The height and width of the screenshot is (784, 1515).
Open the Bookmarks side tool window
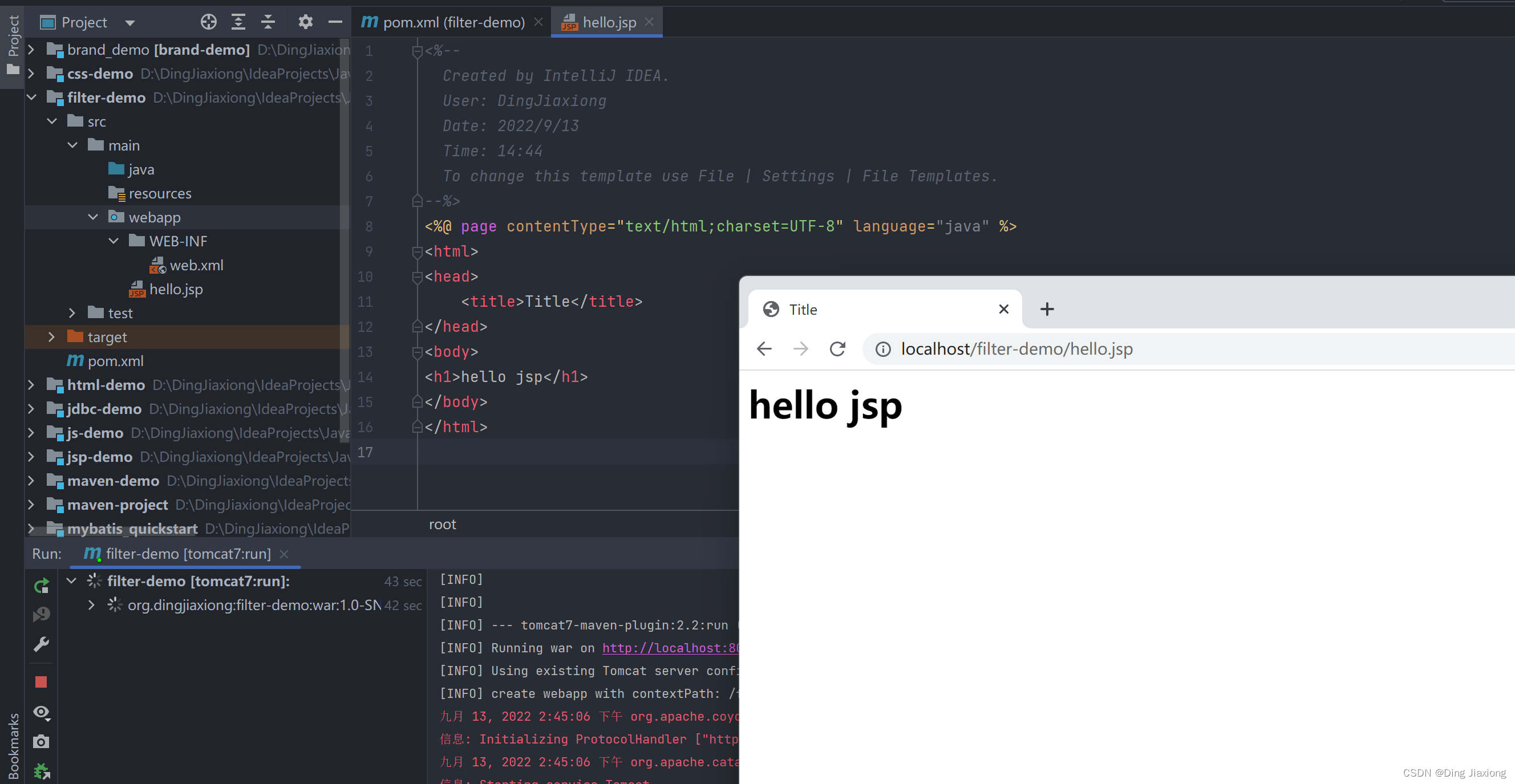(13, 745)
